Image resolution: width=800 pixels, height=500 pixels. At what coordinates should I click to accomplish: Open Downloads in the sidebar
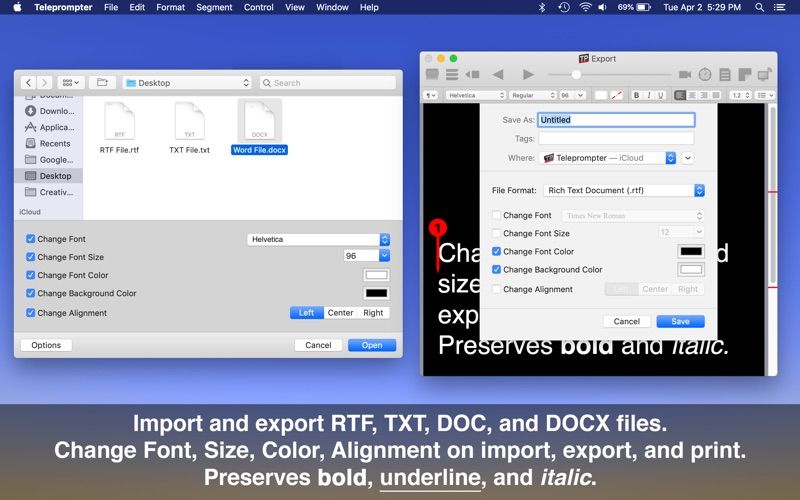(49, 111)
